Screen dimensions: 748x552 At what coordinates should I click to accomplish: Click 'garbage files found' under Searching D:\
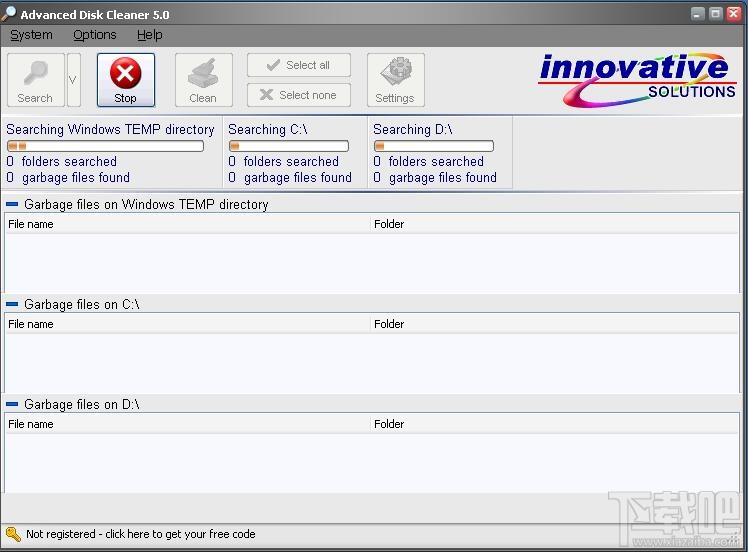click(443, 177)
